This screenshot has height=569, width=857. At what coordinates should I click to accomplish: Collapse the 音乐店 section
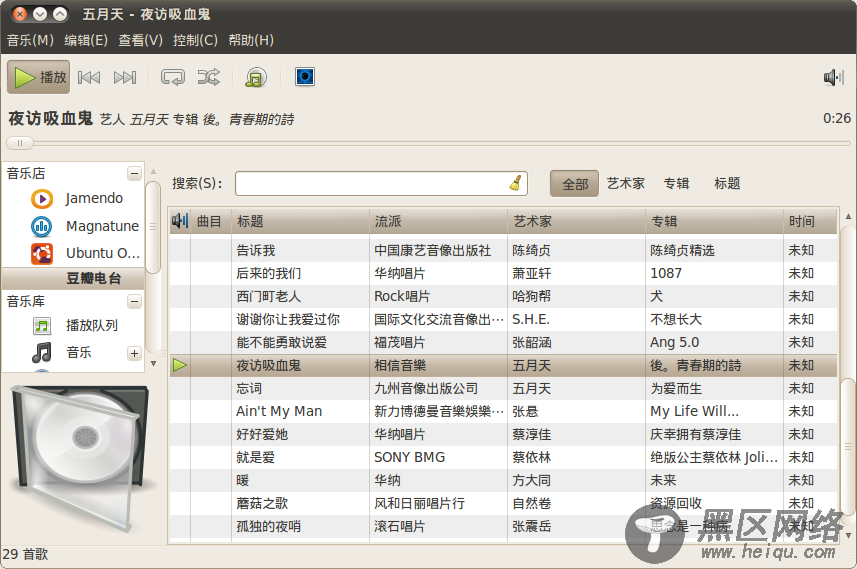click(x=134, y=174)
